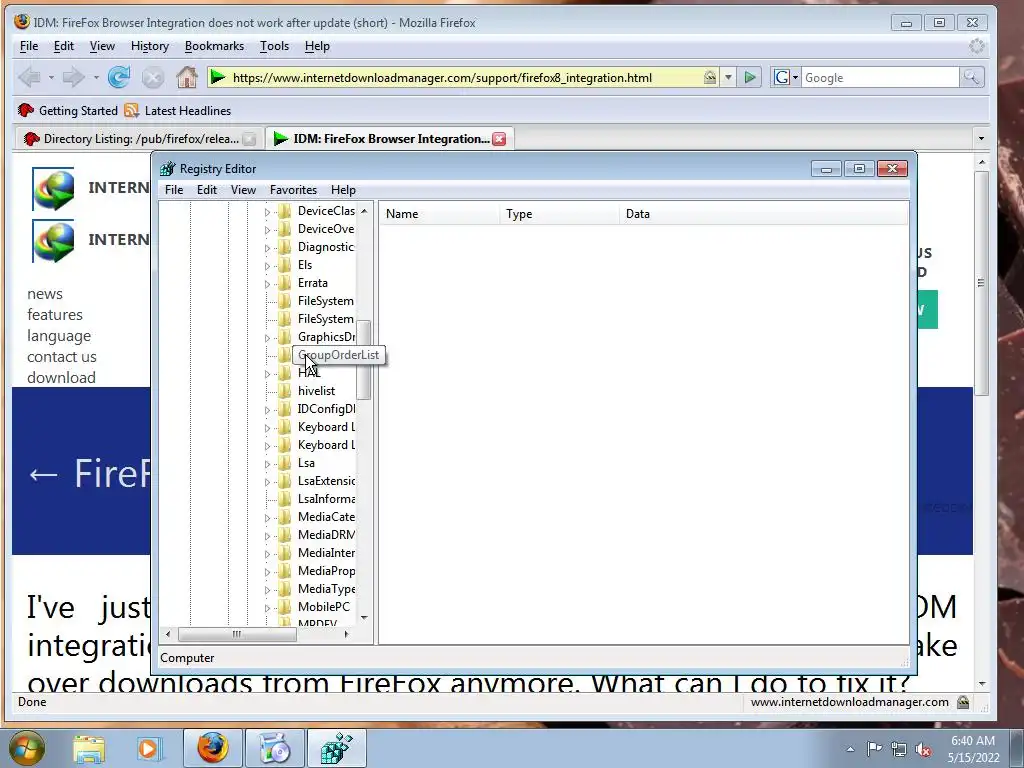Viewport: 1024px width, 768px height.
Task: Open Registry Editor Favorites menu
Action: (x=293, y=189)
